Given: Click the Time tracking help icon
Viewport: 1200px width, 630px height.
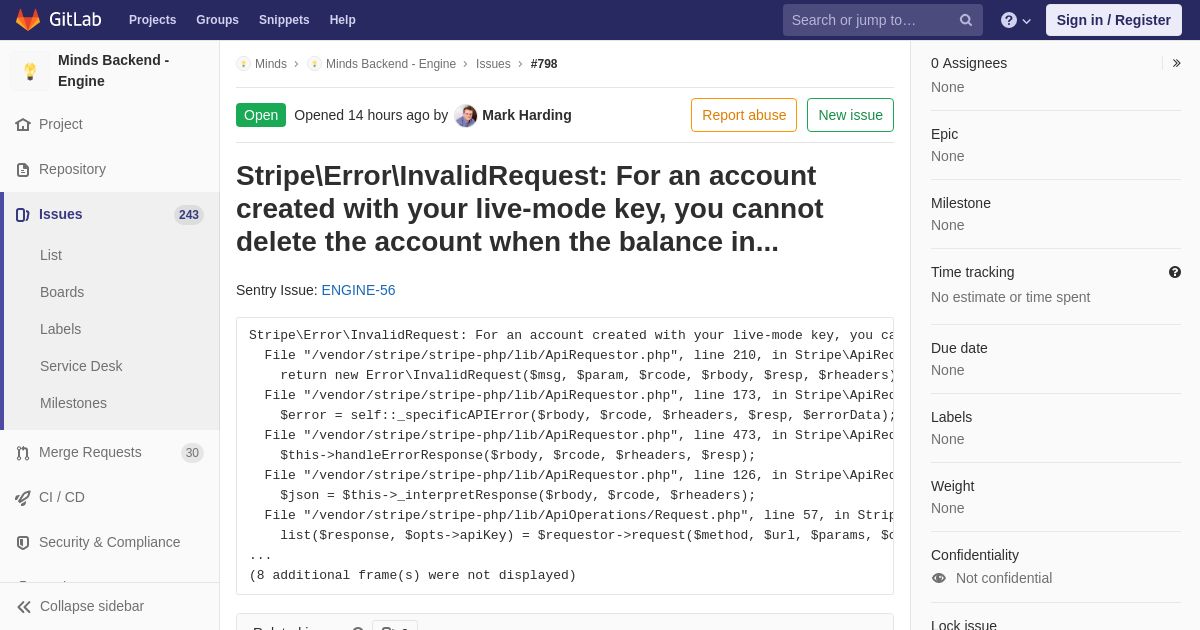Looking at the screenshot, I should coord(1175,272).
